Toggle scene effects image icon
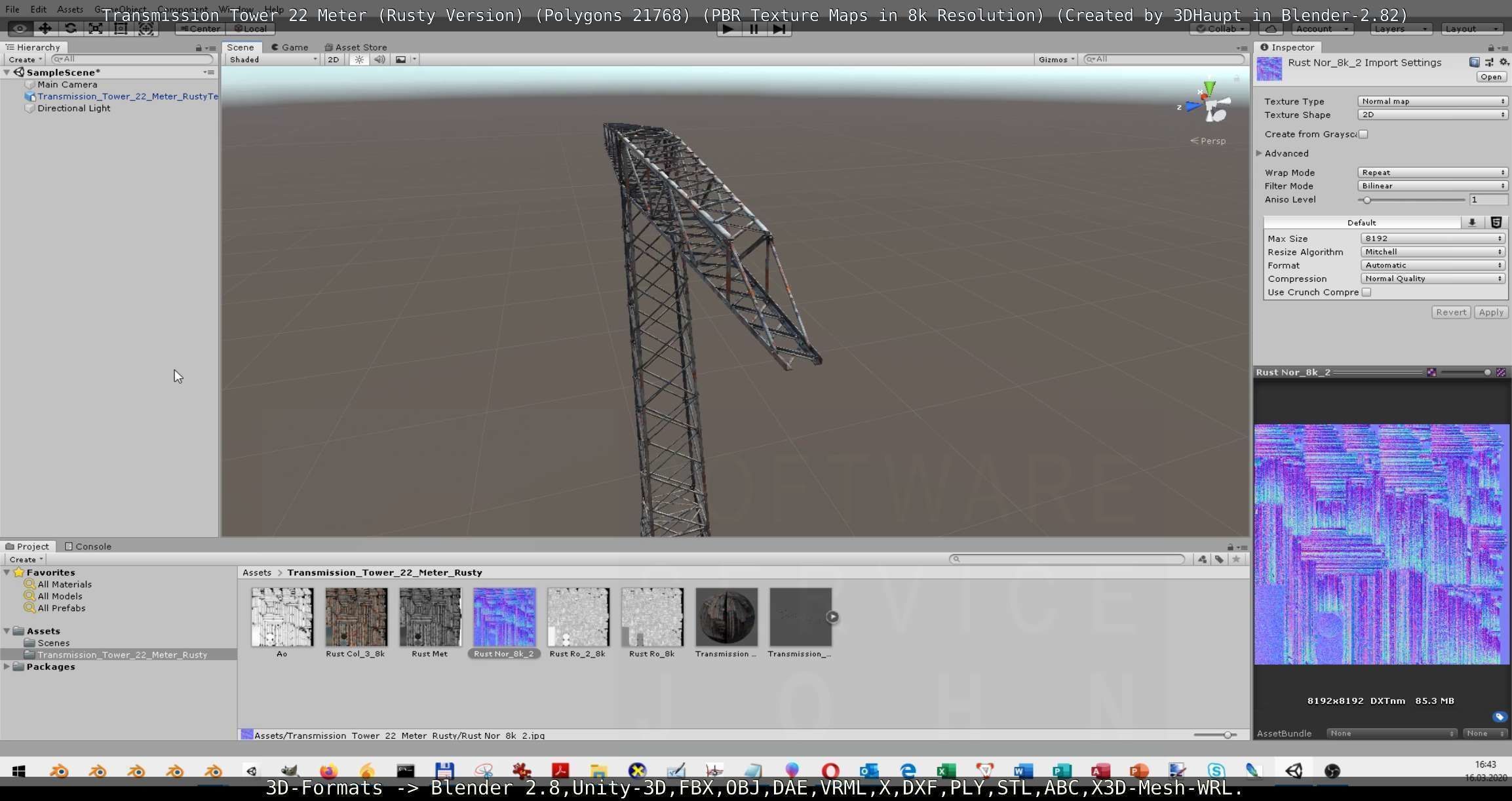Image resolution: width=1512 pixels, height=801 pixels. pos(400,60)
